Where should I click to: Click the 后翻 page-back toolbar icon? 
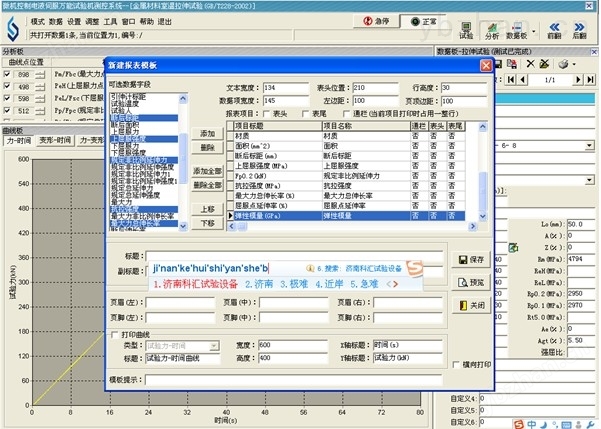click(580, 28)
